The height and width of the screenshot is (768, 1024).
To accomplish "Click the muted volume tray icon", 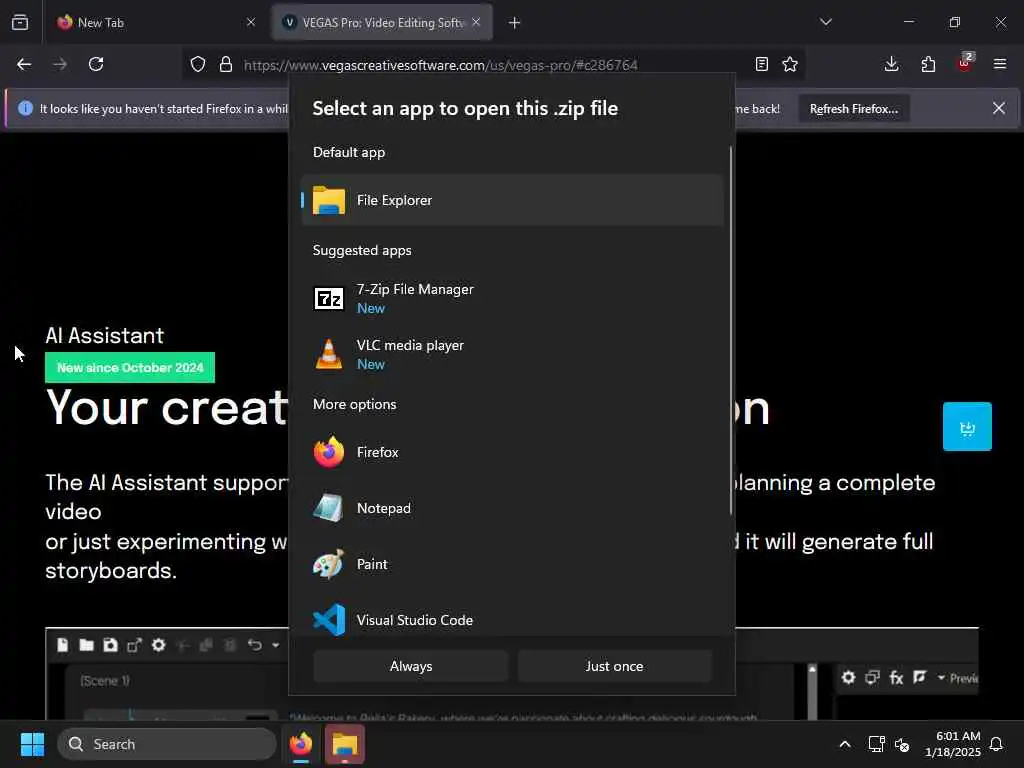I will (x=902, y=744).
